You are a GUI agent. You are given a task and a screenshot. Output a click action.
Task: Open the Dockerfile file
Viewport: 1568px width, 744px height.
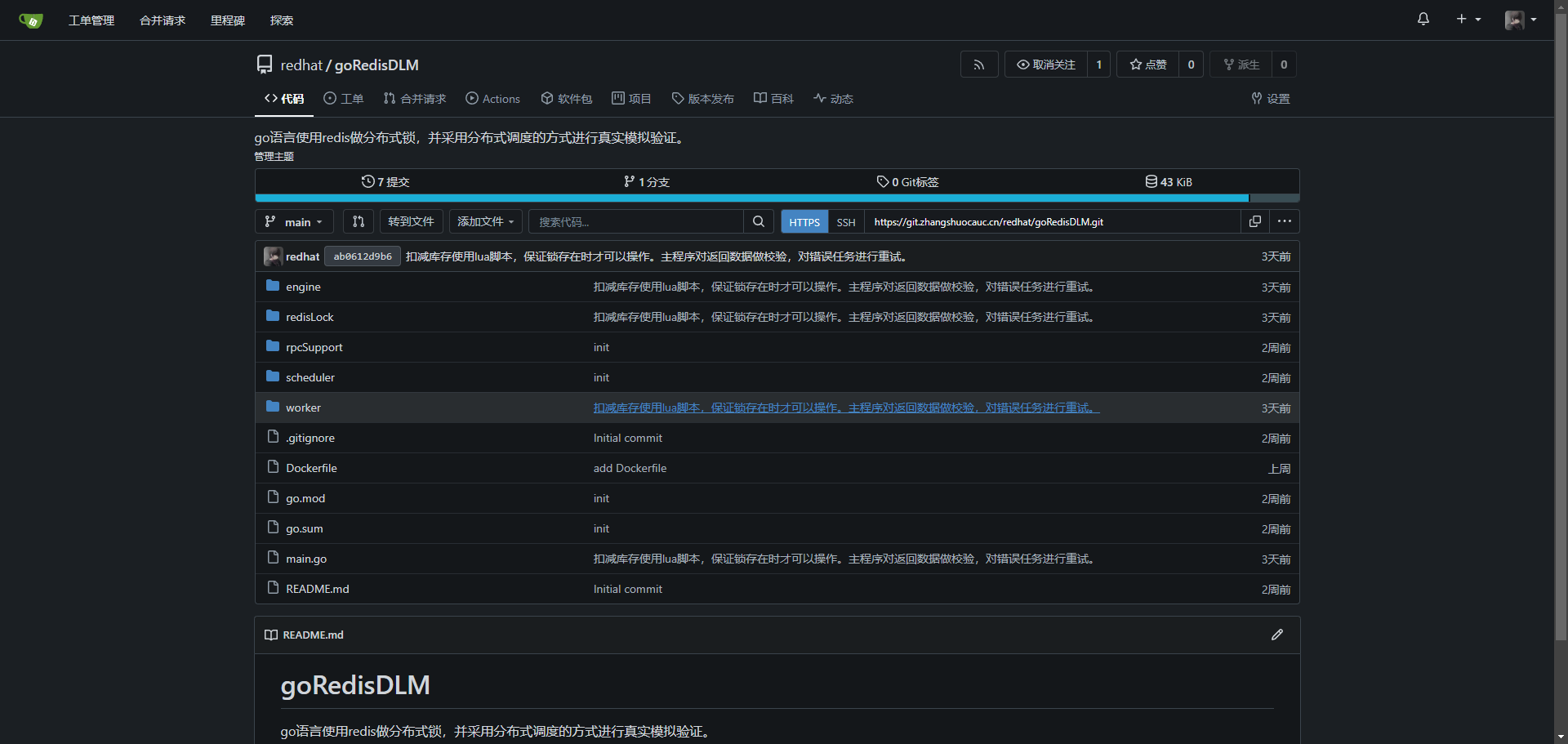[x=311, y=468]
